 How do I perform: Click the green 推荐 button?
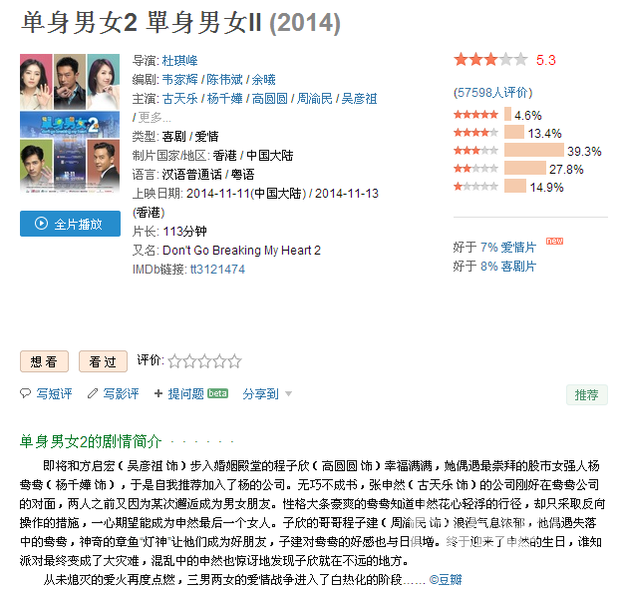tap(586, 395)
